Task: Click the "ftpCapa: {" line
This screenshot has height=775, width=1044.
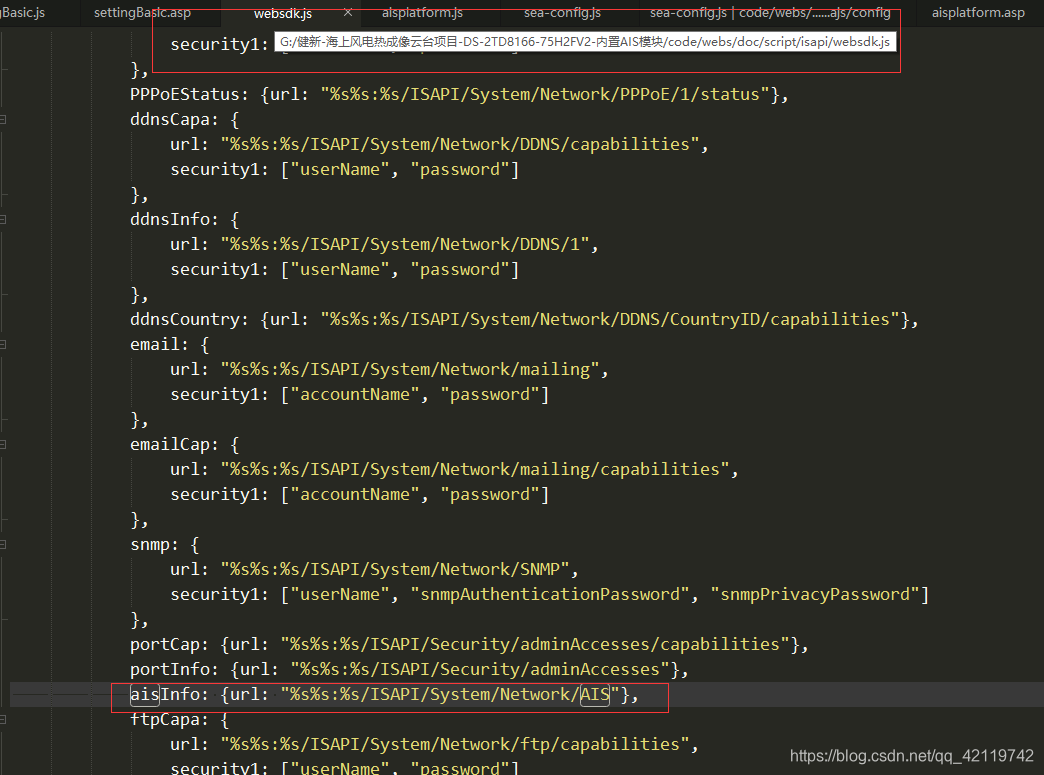Action: [x=179, y=720]
